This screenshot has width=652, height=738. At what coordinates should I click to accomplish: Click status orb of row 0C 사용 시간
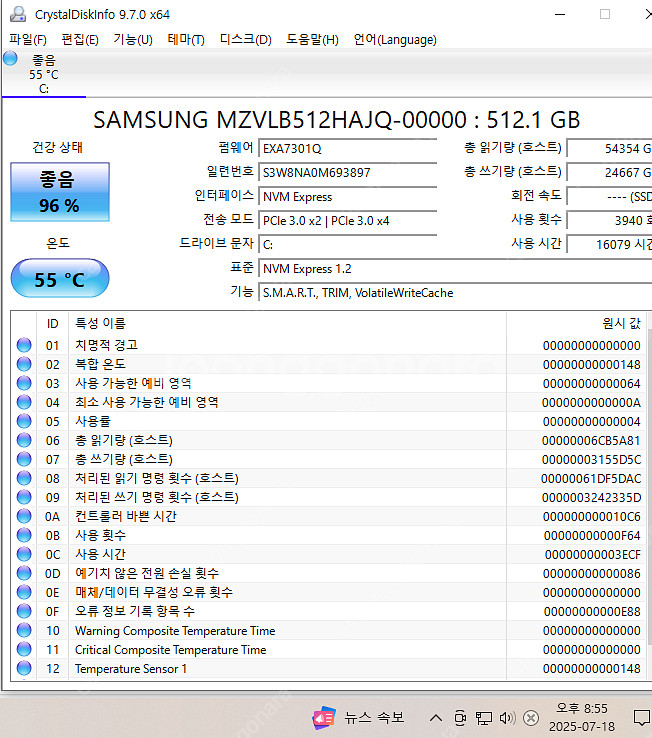(x=24, y=554)
